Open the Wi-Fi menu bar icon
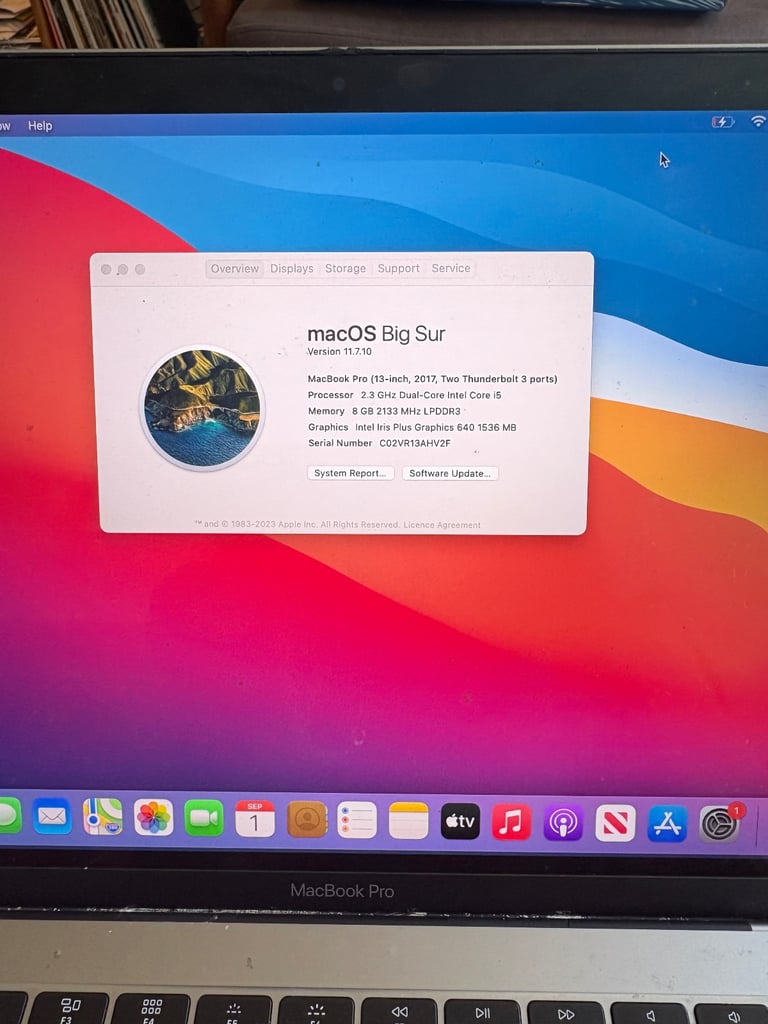The height and width of the screenshot is (1024, 768). pos(758,121)
